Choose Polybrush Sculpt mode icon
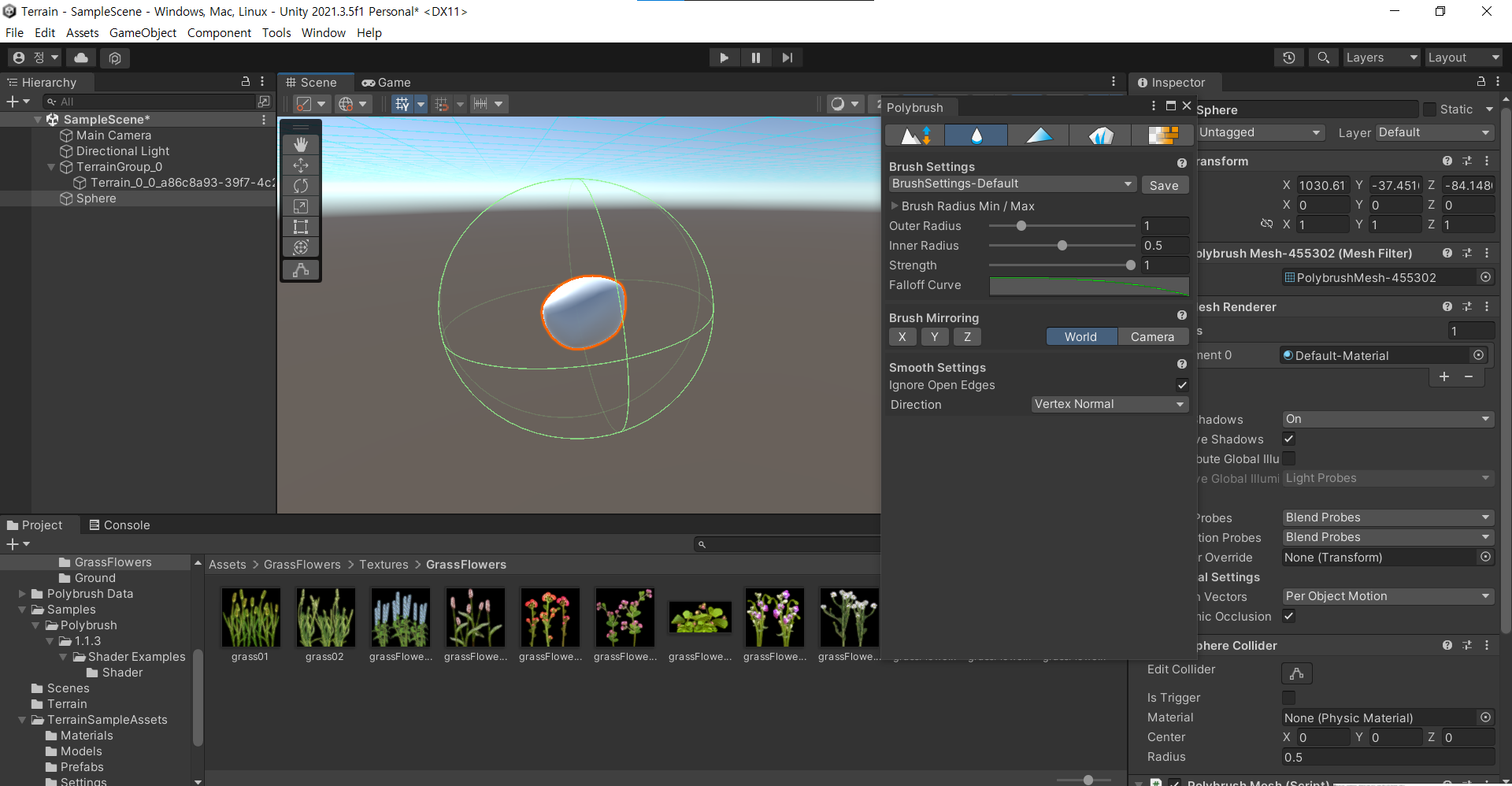The image size is (1512, 786). pyautogui.click(x=915, y=135)
